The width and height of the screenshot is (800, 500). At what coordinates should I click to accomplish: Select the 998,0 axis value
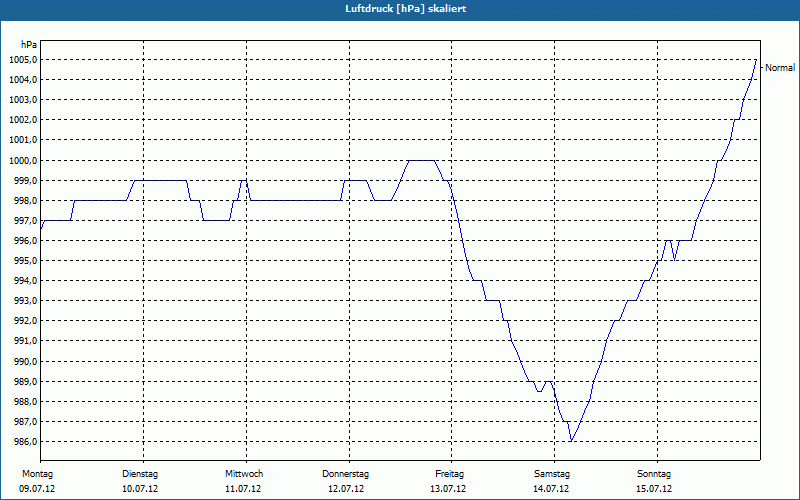pos(26,201)
